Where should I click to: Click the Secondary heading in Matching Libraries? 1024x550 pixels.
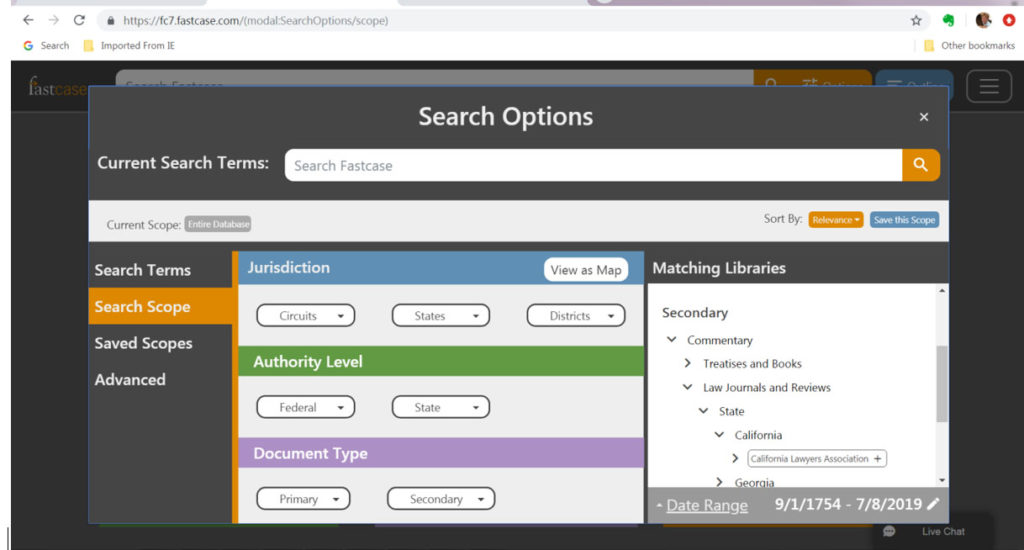[695, 312]
